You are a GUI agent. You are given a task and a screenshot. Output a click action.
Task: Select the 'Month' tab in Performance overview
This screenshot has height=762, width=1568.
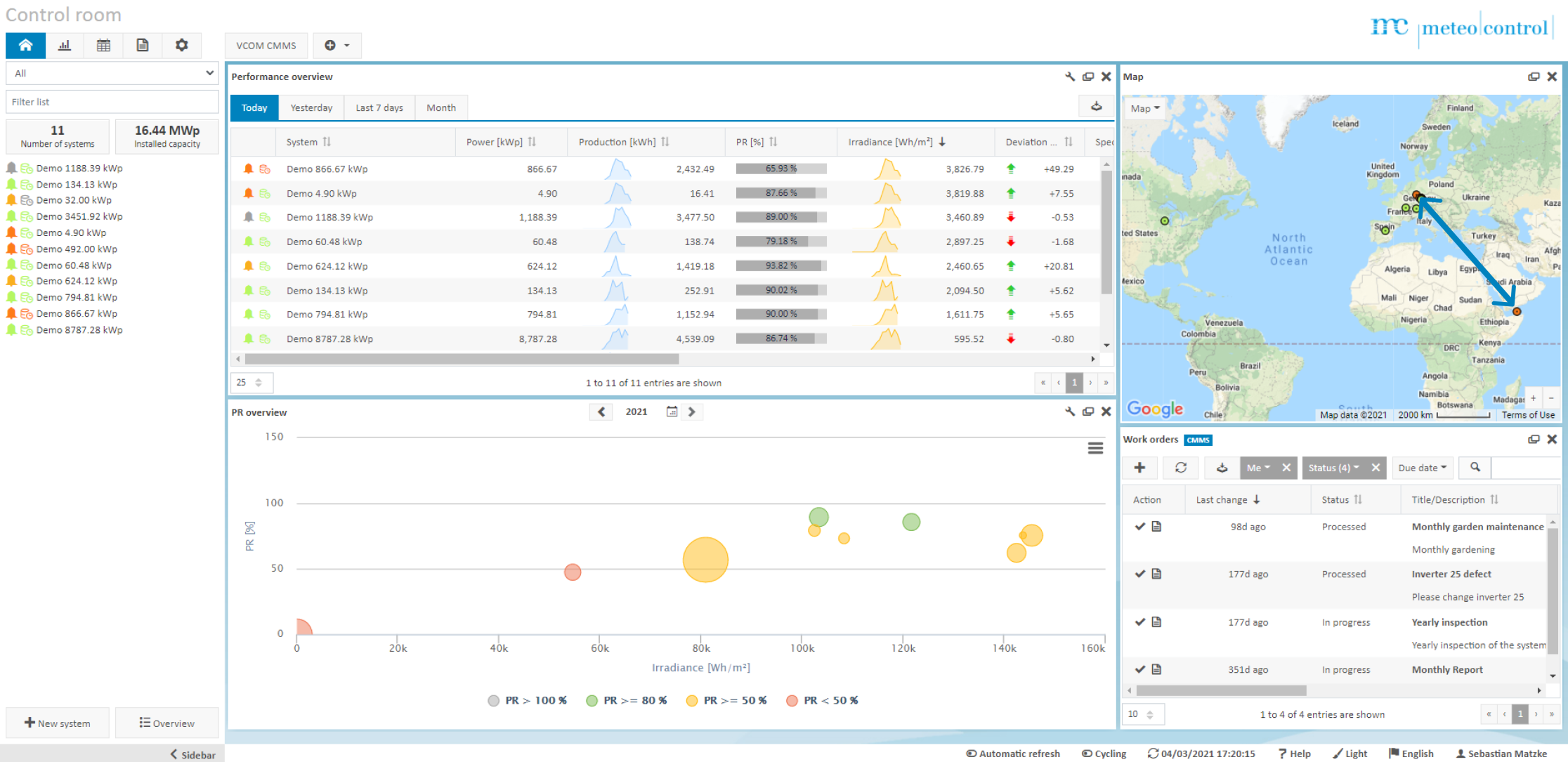[x=440, y=107]
